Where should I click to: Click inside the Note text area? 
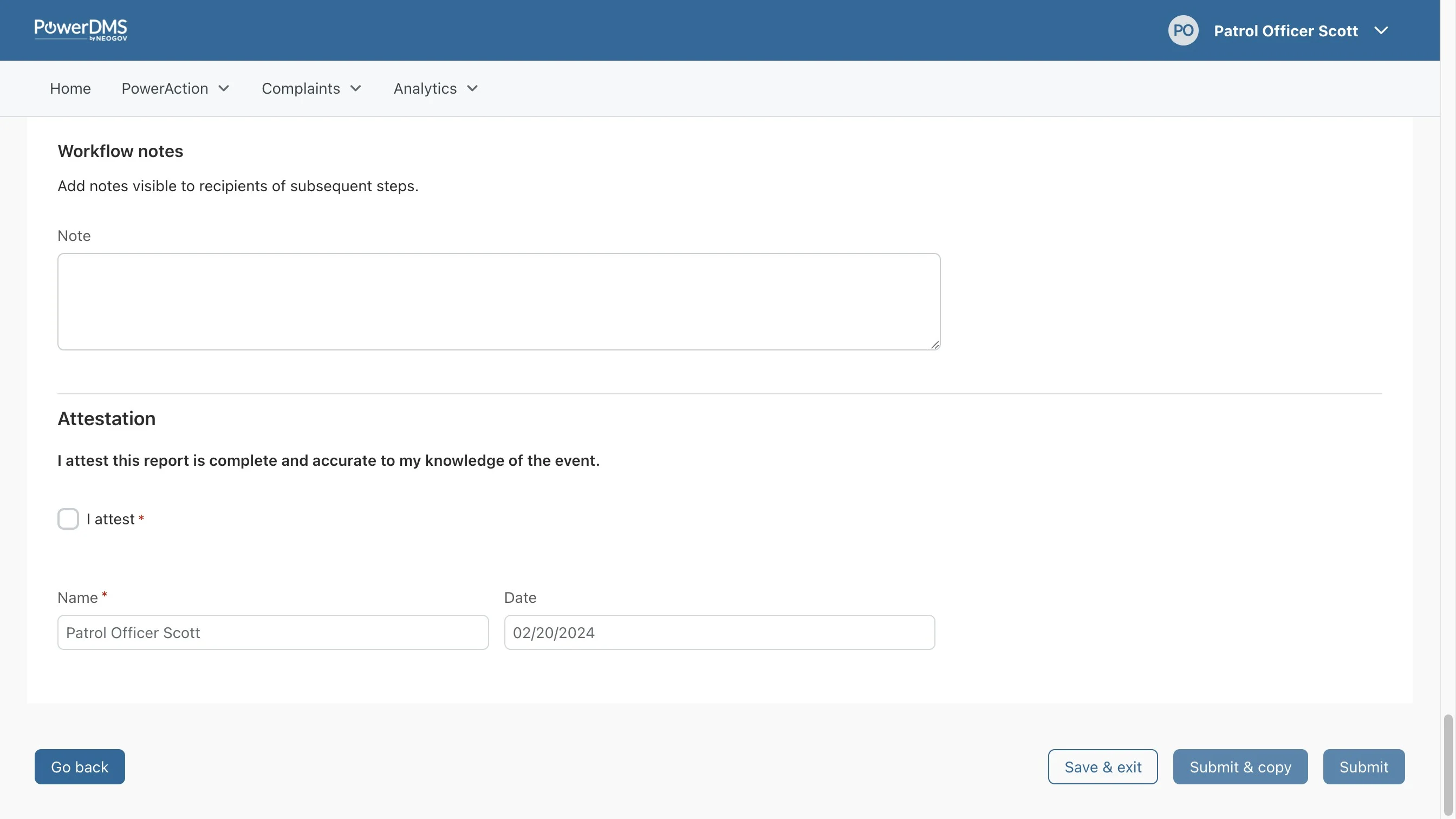tap(498, 301)
